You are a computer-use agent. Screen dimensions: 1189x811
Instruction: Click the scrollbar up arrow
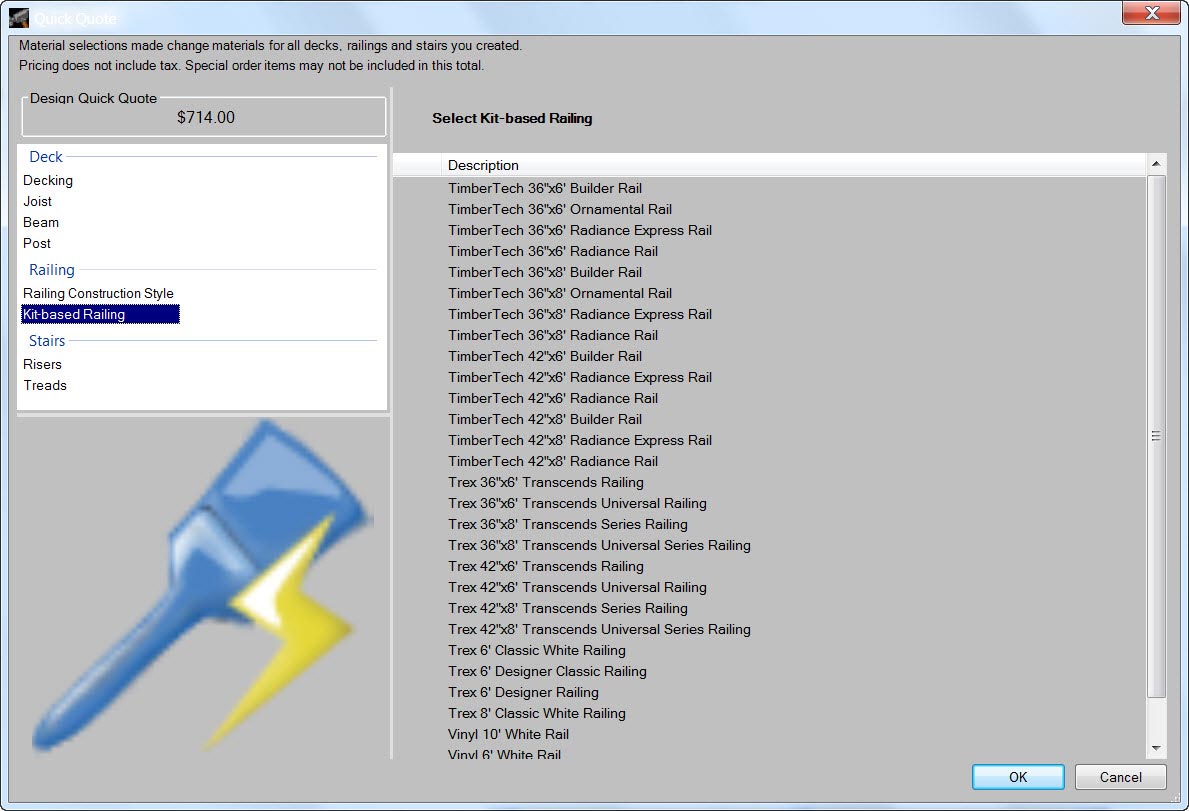pos(1156,164)
